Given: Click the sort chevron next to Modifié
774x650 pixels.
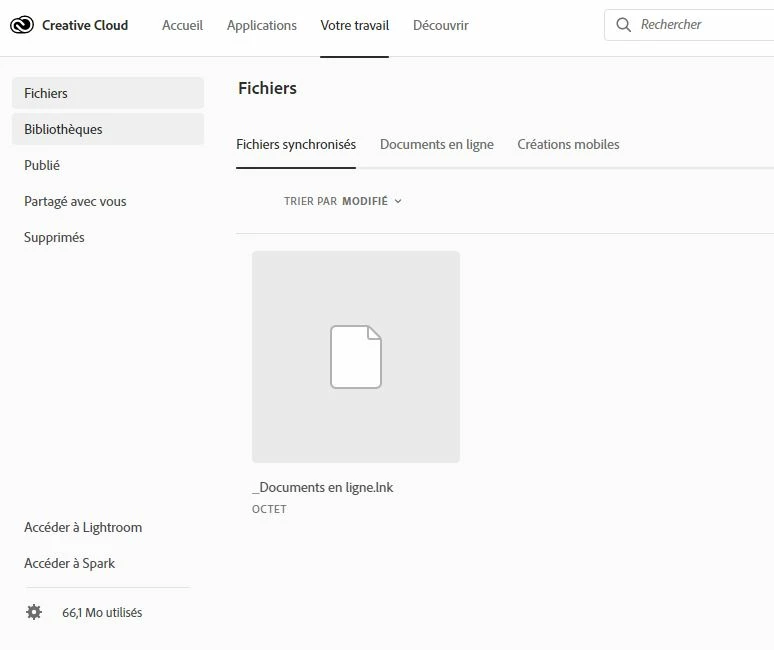Looking at the screenshot, I should click(398, 201).
